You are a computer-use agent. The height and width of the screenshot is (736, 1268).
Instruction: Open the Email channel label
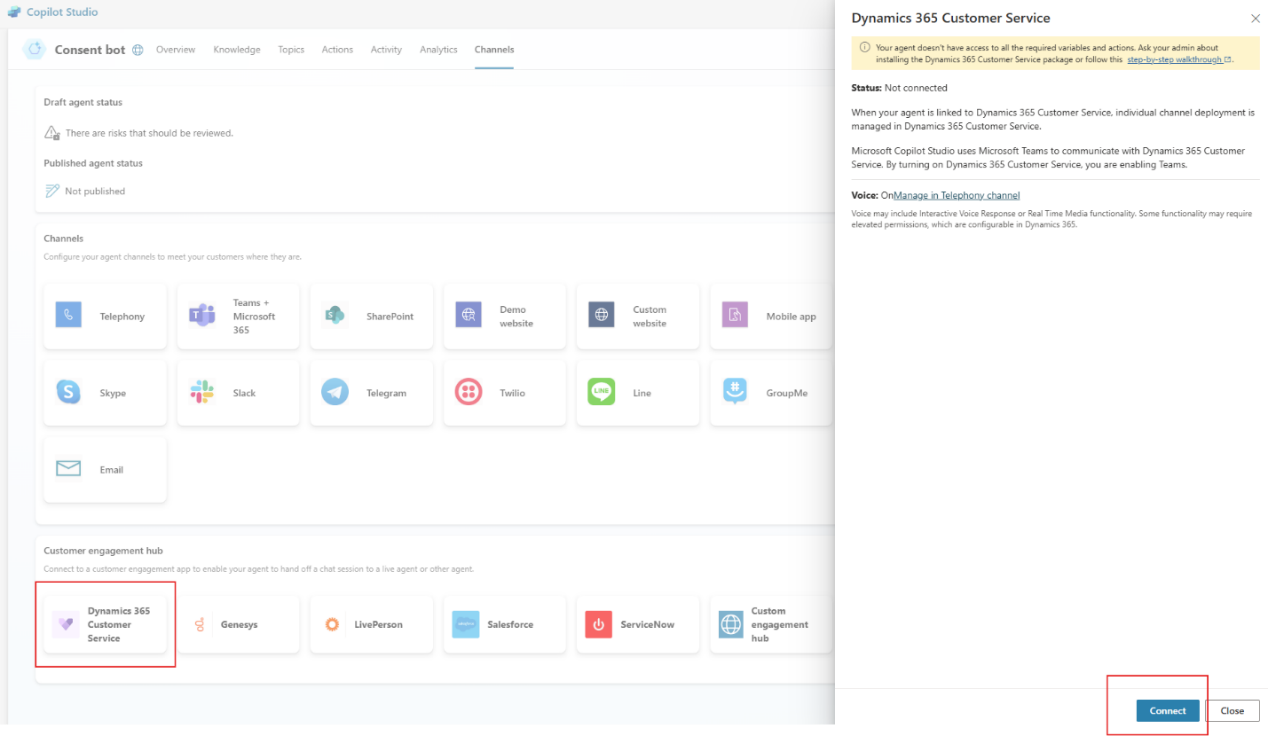pyautogui.click(x=111, y=470)
